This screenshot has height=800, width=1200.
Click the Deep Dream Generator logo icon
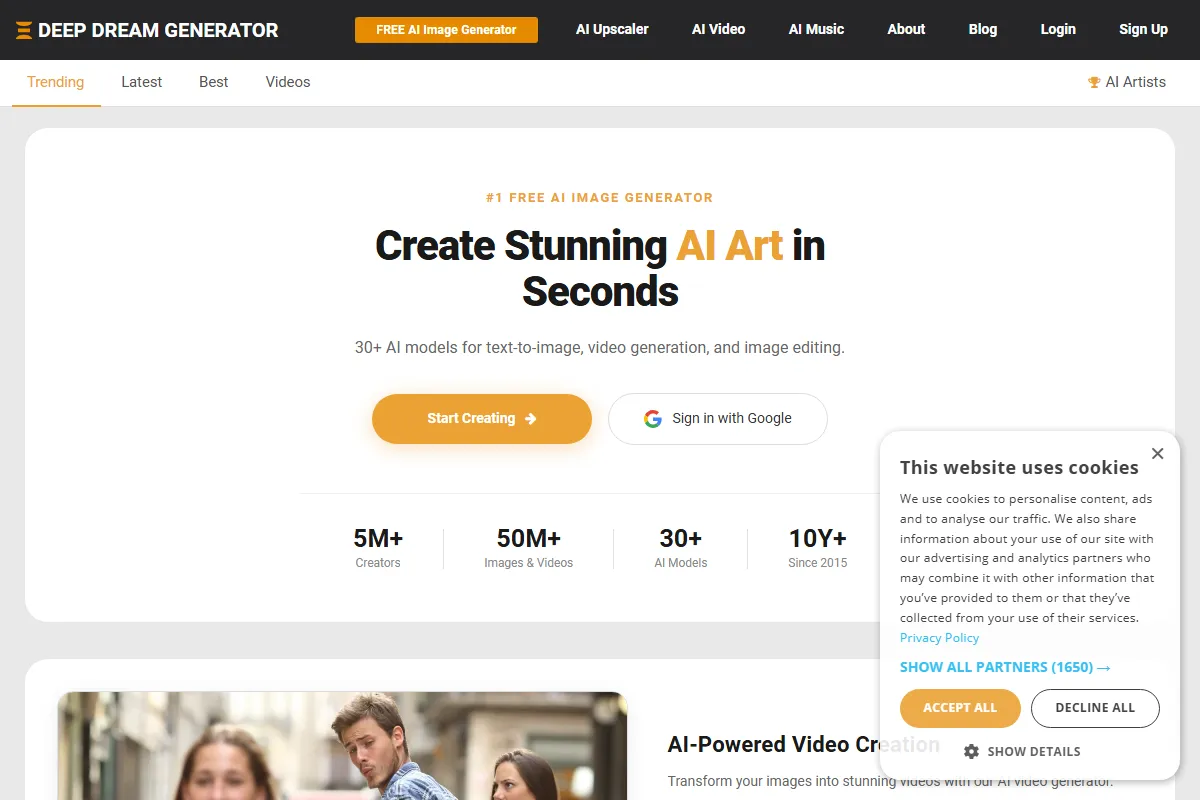(x=24, y=30)
